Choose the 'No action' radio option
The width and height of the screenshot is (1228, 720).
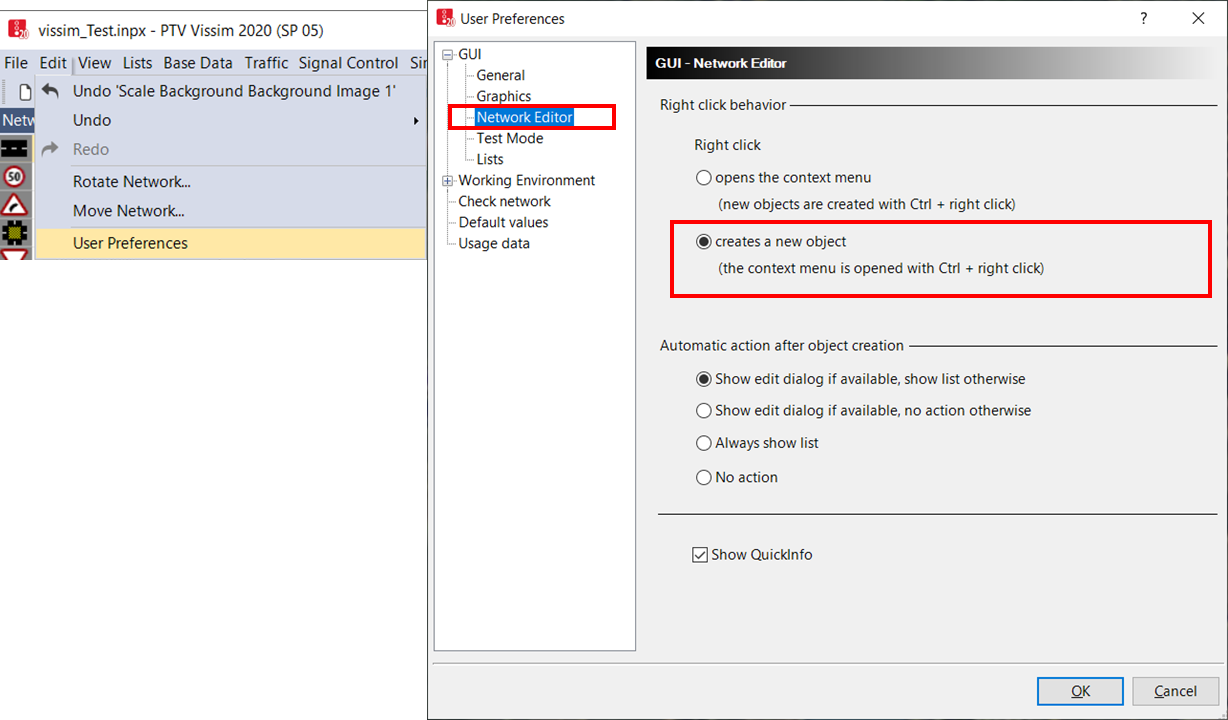[x=704, y=478]
